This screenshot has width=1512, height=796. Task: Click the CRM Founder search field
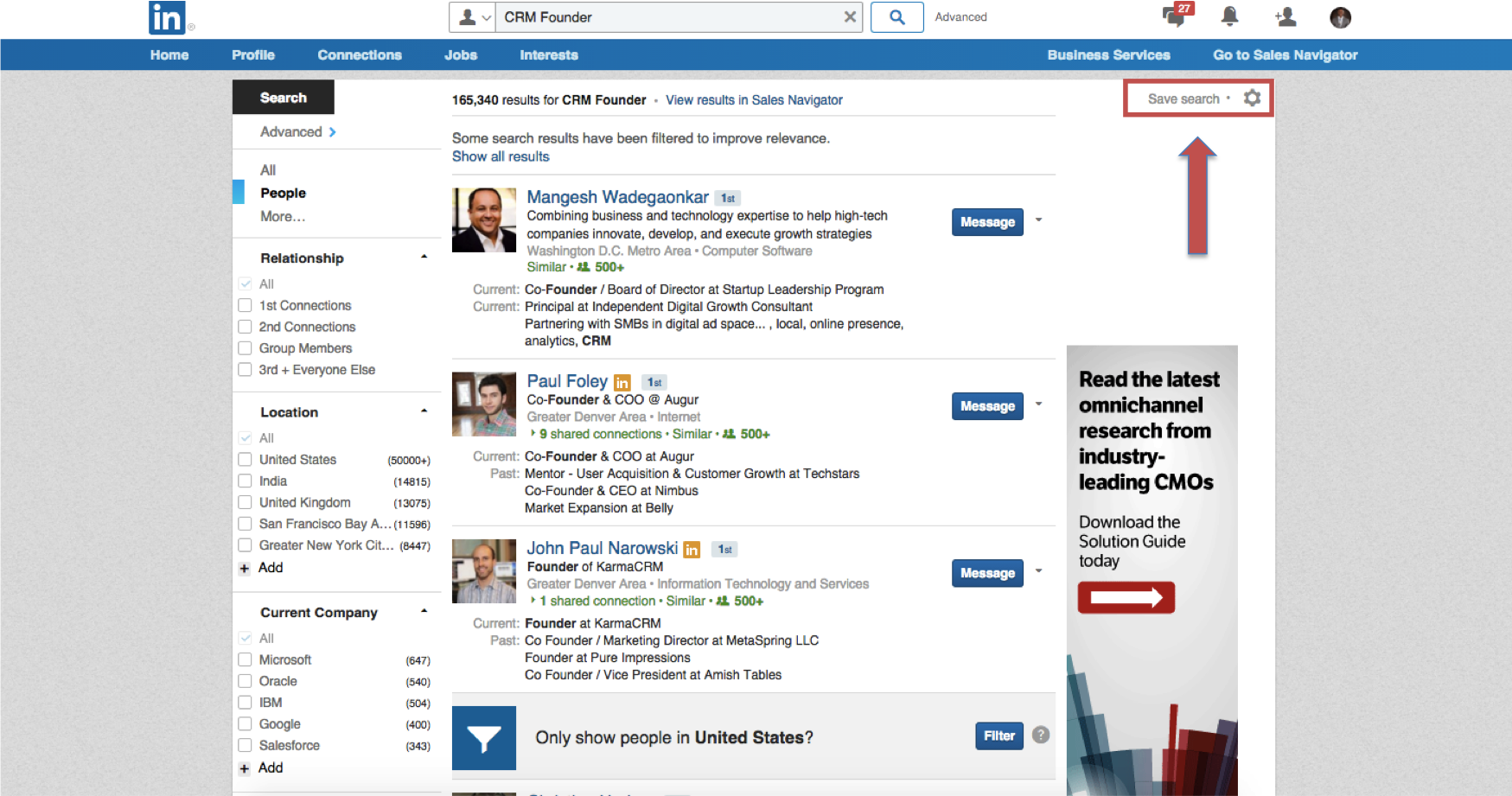(666, 17)
